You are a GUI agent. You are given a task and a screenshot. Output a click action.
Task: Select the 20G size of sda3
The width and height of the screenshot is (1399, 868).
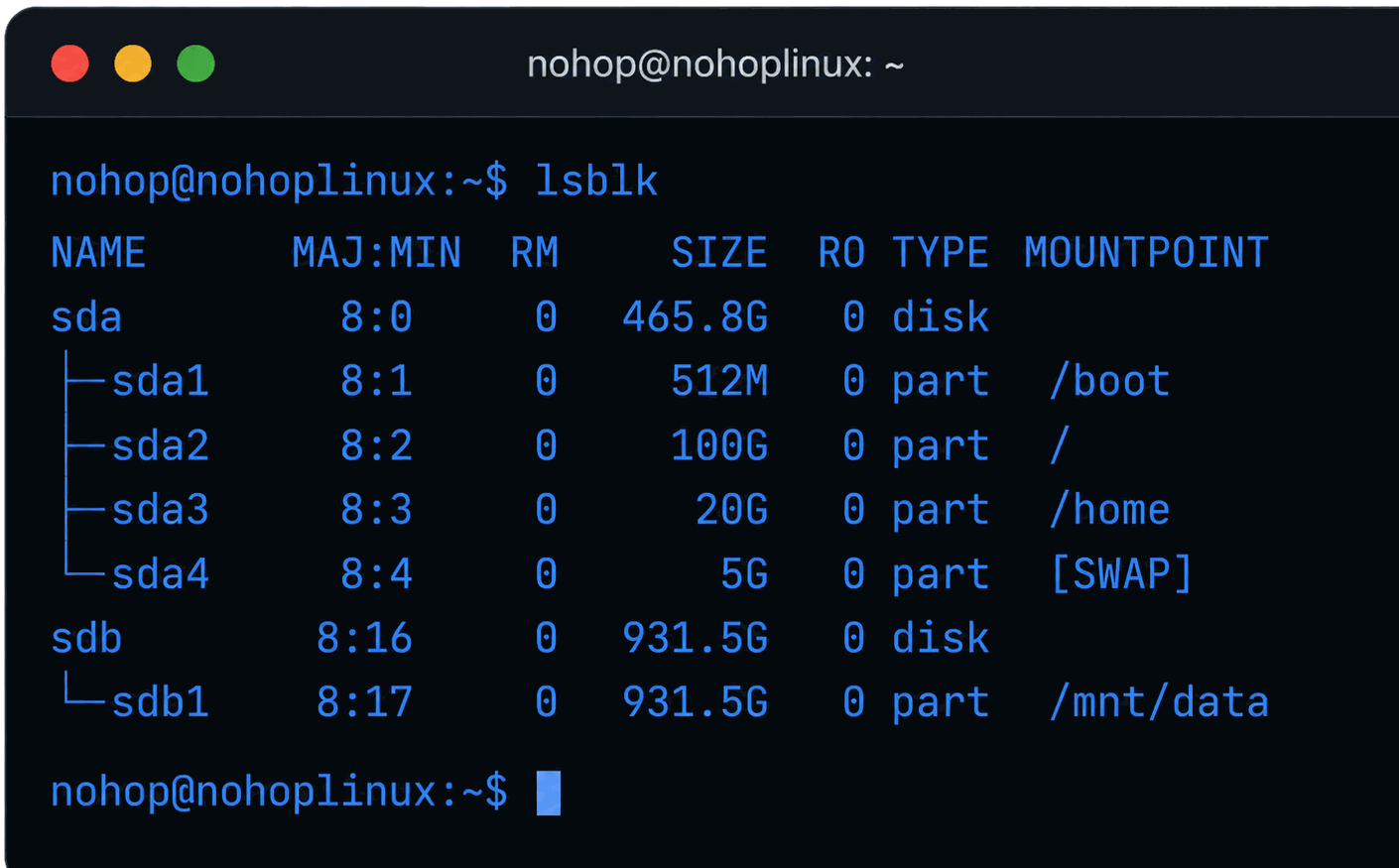pyautogui.click(x=731, y=510)
